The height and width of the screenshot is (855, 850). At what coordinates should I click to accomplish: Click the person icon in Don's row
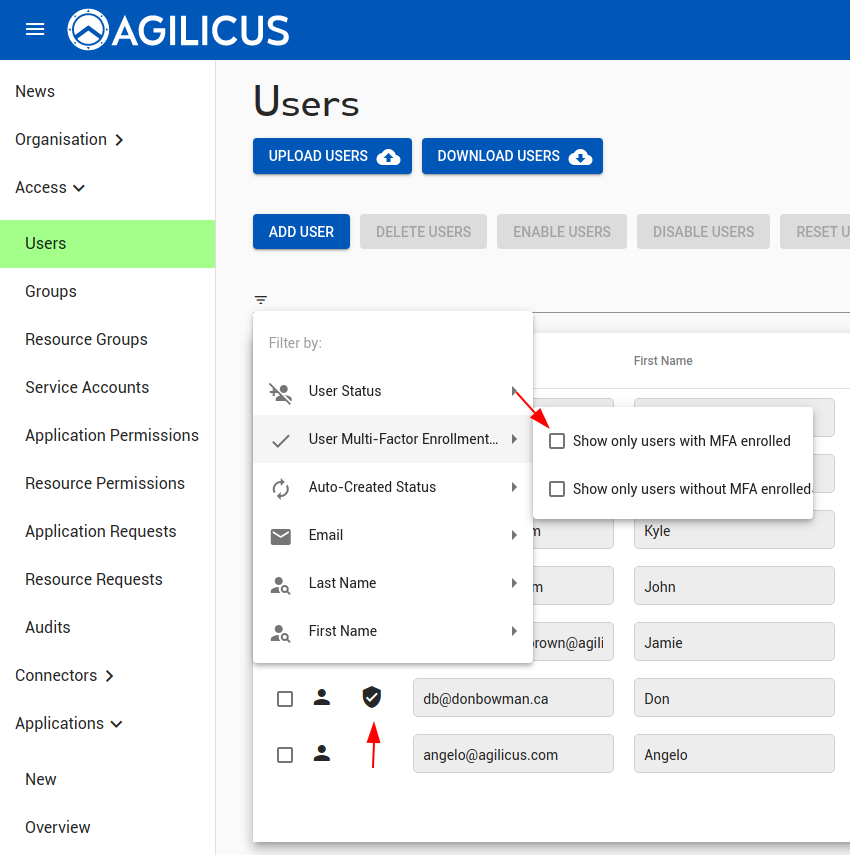[322, 698]
